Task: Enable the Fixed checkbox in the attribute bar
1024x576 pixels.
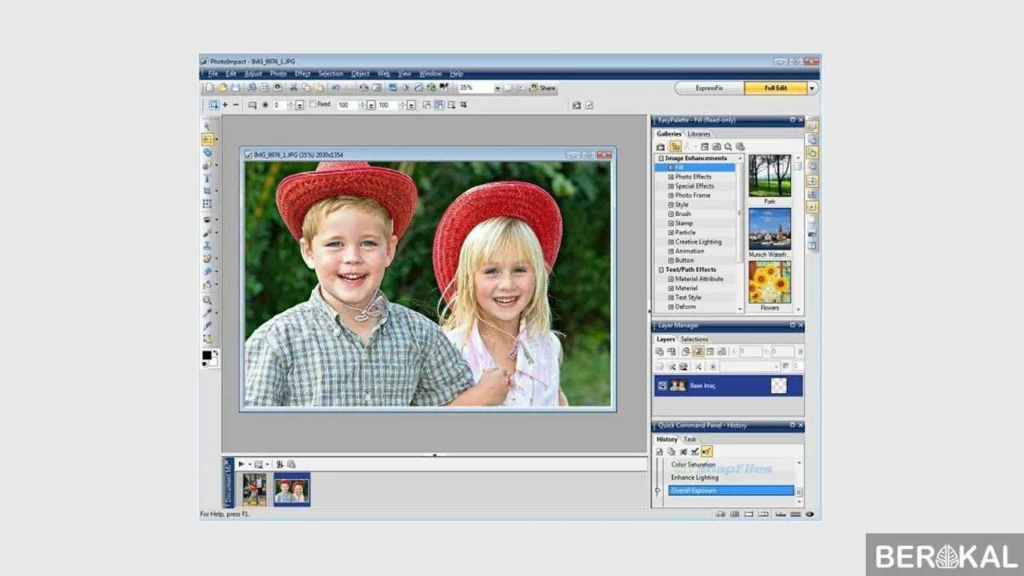Action: pos(313,103)
